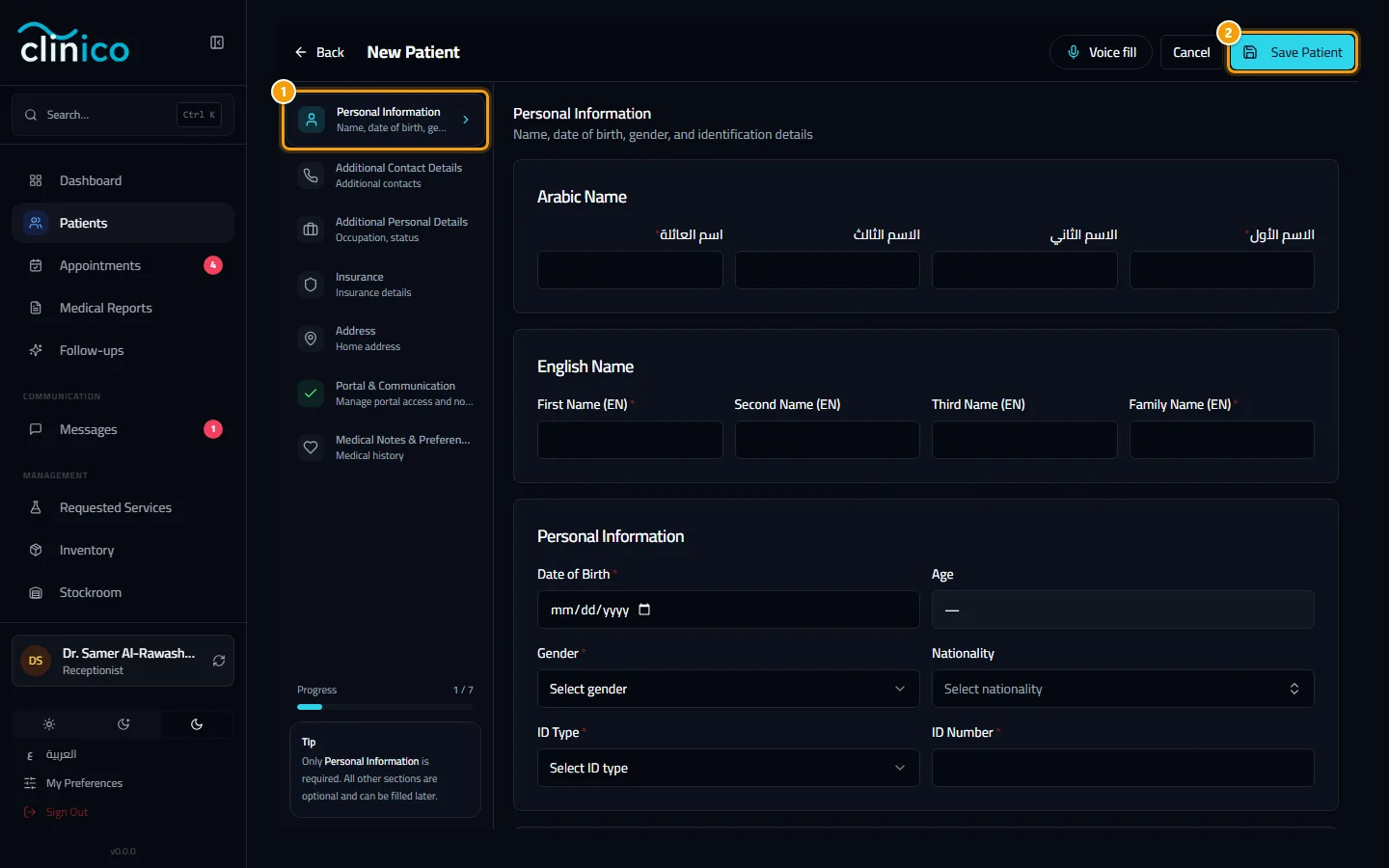Expand the Select ID type dropdown
Screen dimensions: 1389x868
coord(728,768)
